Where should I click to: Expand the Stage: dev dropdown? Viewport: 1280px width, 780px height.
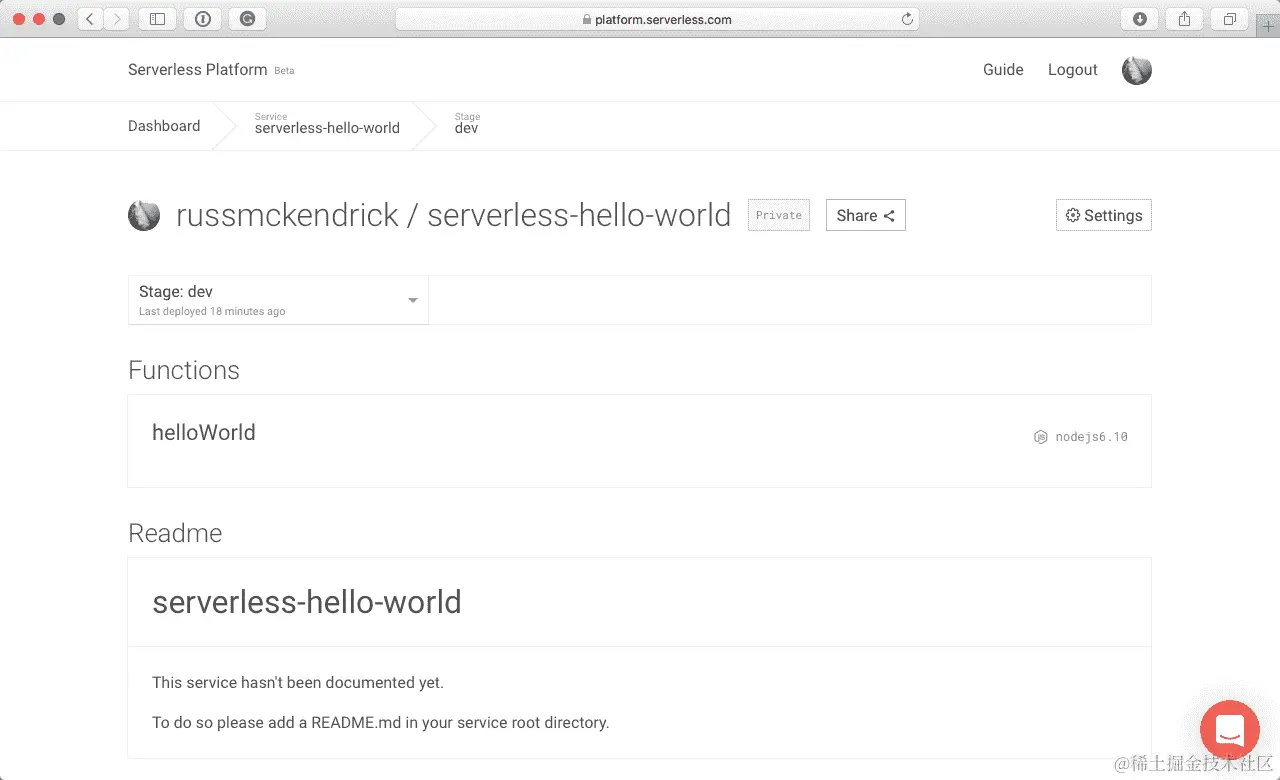tap(278, 300)
